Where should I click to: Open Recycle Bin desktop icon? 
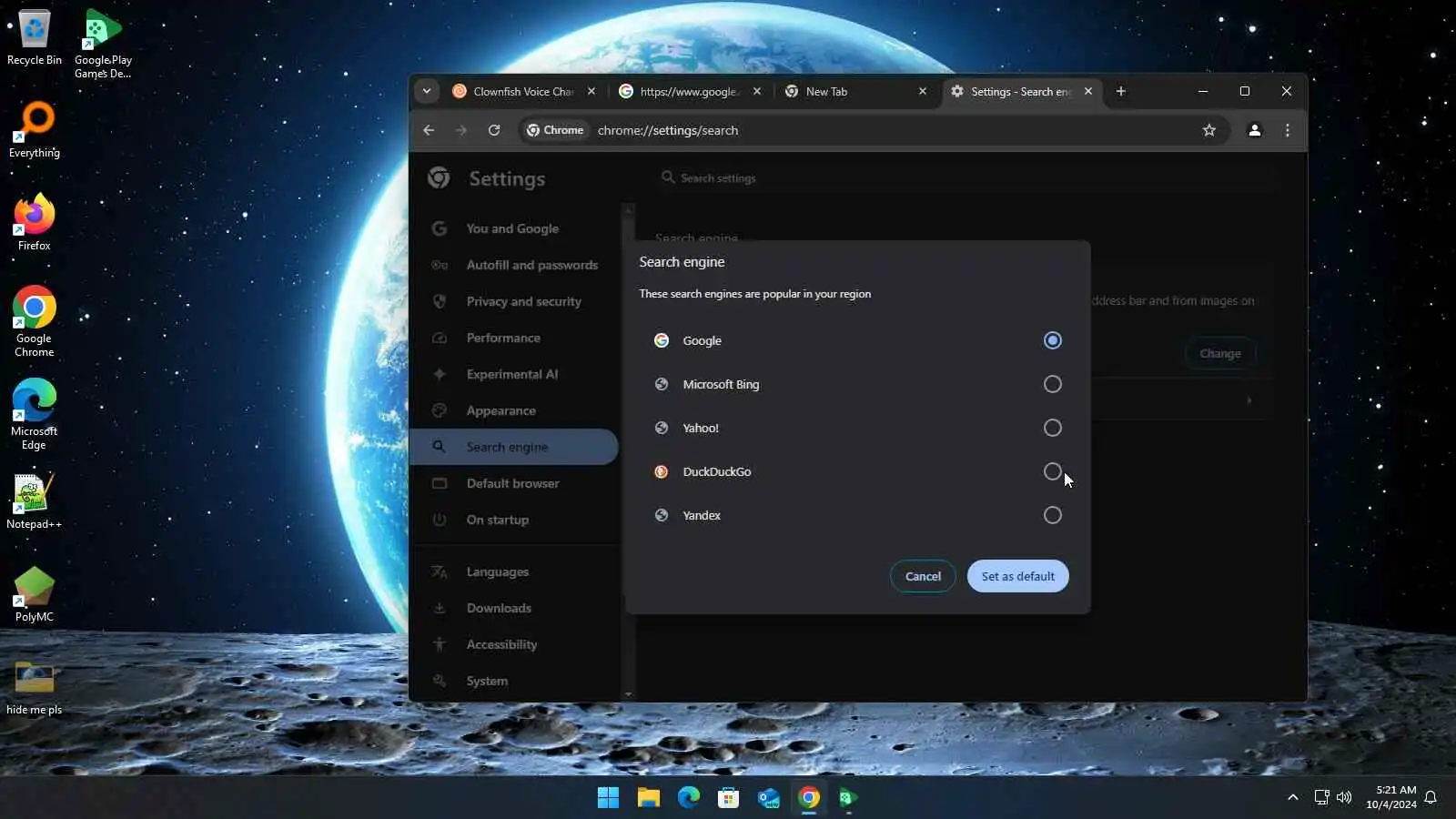tap(35, 38)
